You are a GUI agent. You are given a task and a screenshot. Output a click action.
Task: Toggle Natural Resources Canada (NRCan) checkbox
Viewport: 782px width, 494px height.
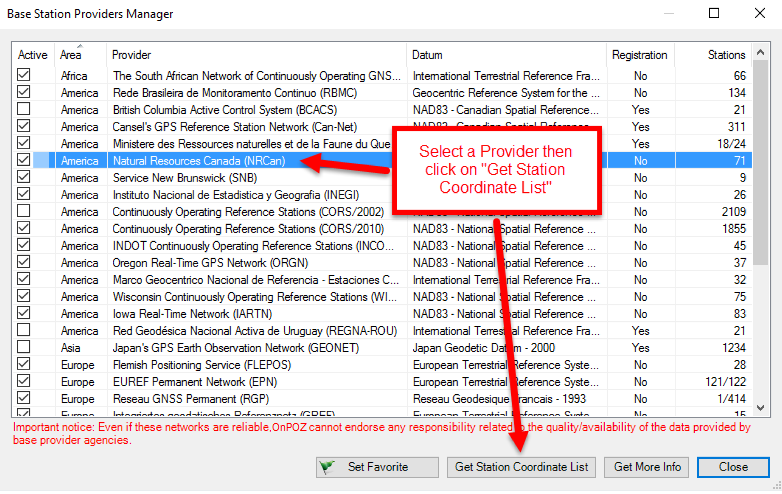[23, 160]
